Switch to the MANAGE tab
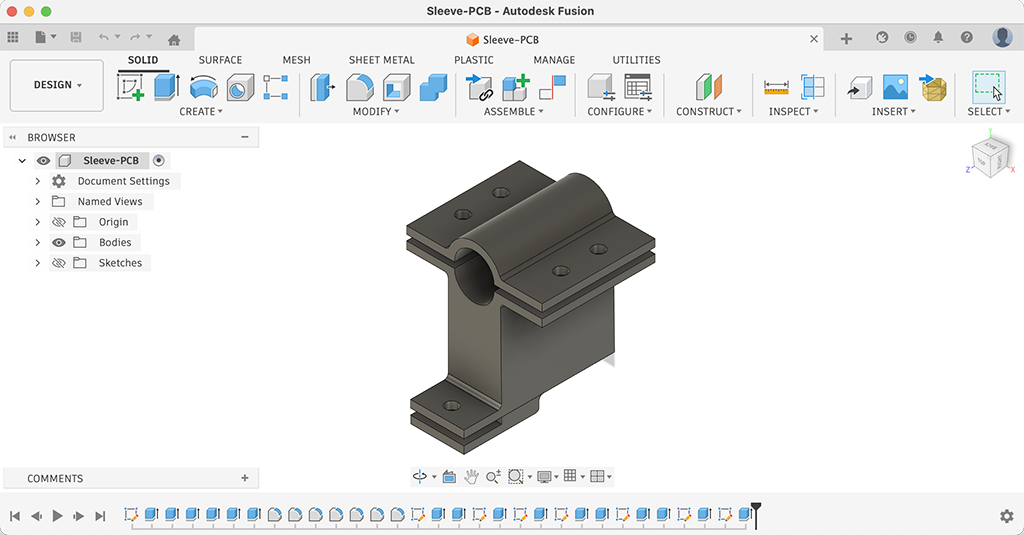The width and height of the screenshot is (1024, 535). (554, 60)
